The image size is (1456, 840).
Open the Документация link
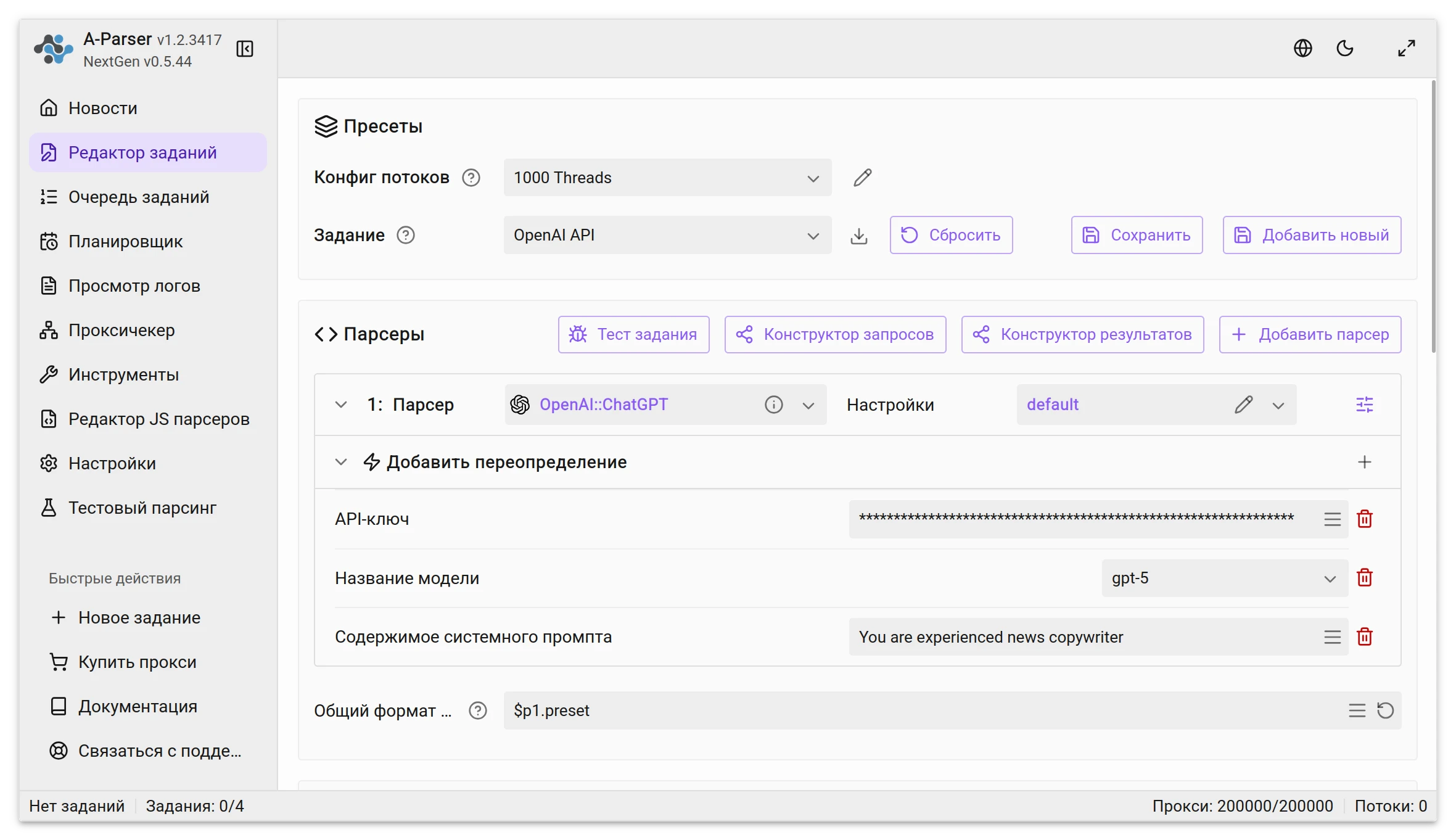pyautogui.click(x=148, y=706)
